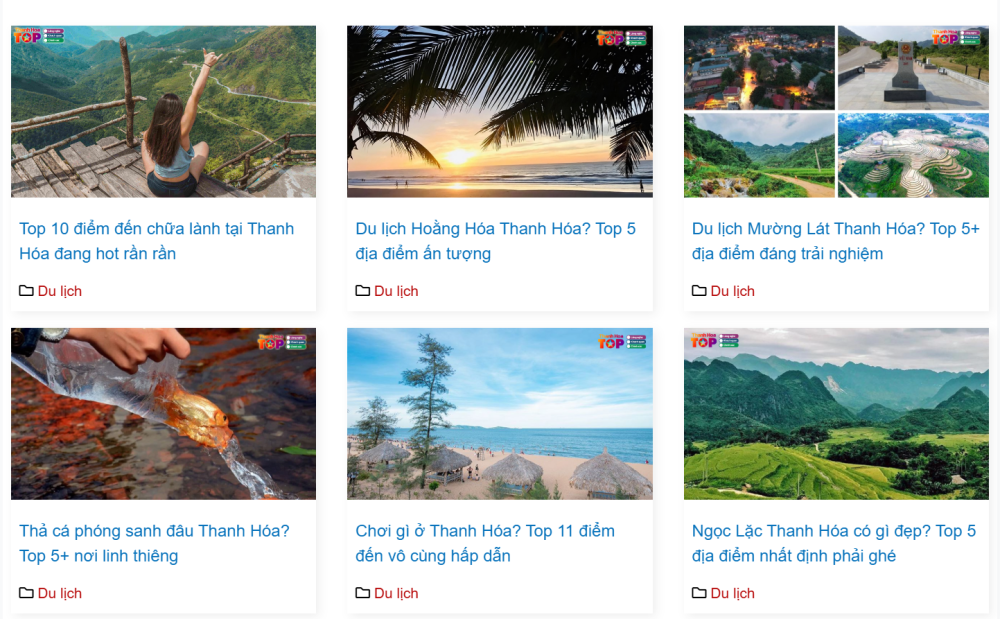Screen dimensions: 1000x619
Task: Click the folder icon under Du lịch Mường Lát article
Action: click(699, 291)
